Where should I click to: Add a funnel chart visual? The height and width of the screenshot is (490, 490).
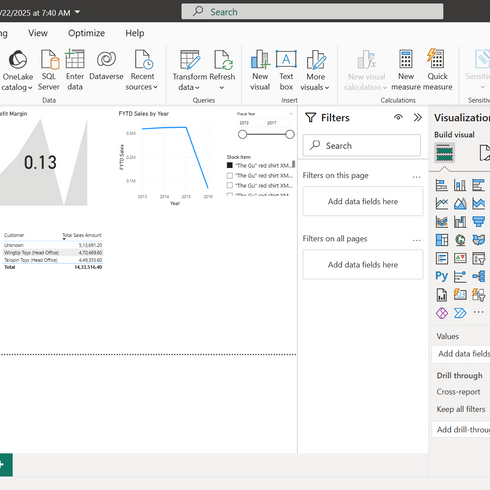click(478, 222)
